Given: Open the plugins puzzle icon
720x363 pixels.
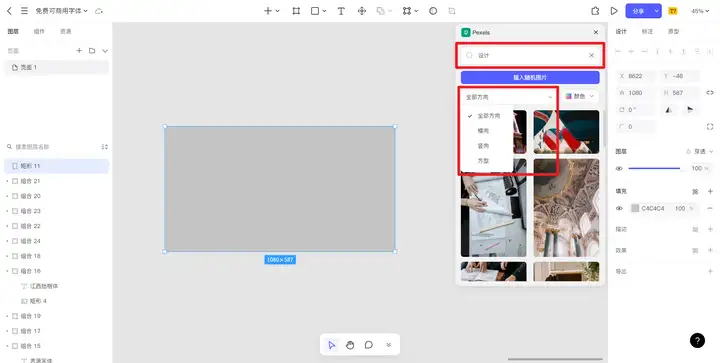Looking at the screenshot, I should click(595, 11).
